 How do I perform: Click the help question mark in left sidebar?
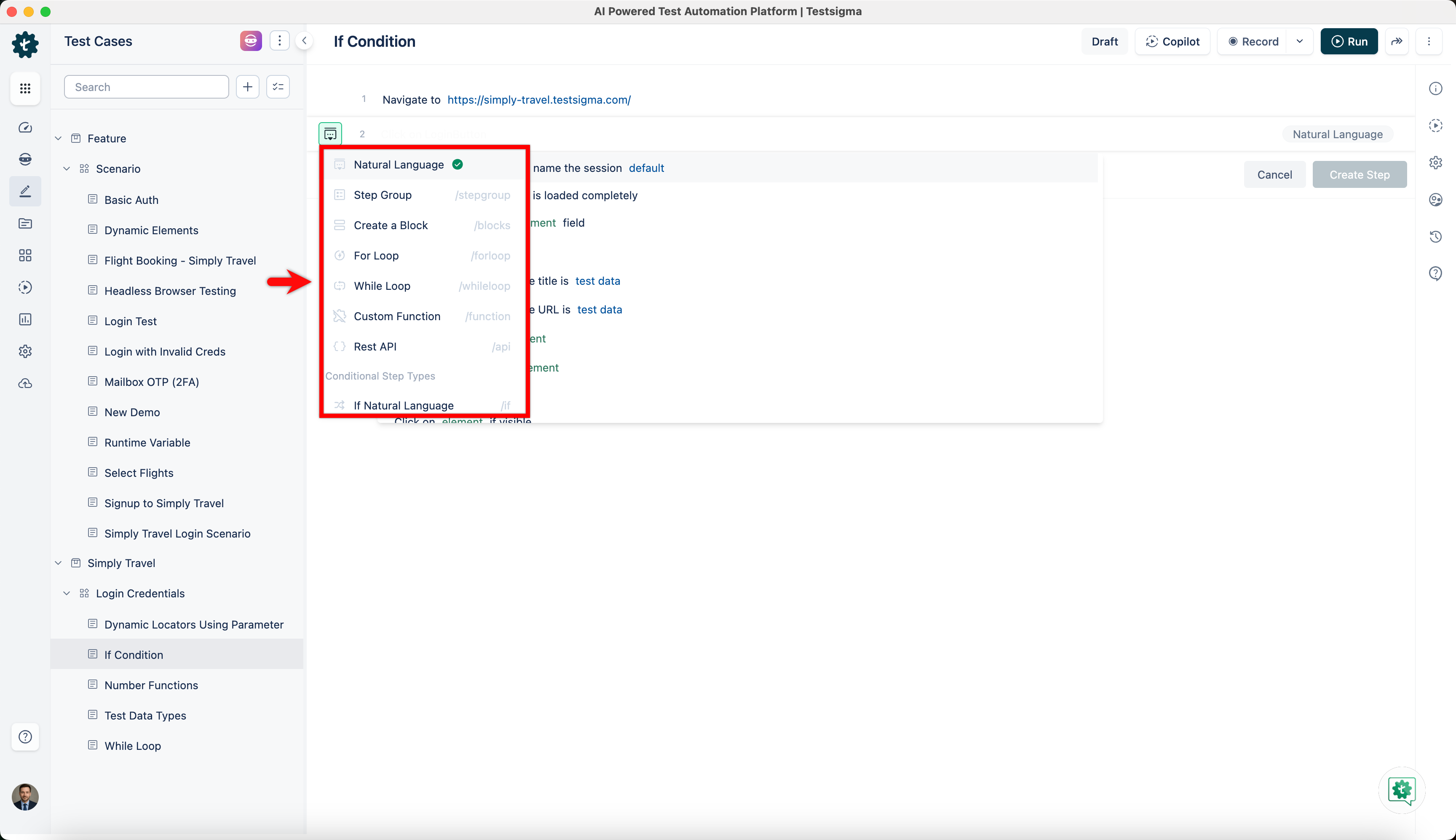(x=25, y=737)
